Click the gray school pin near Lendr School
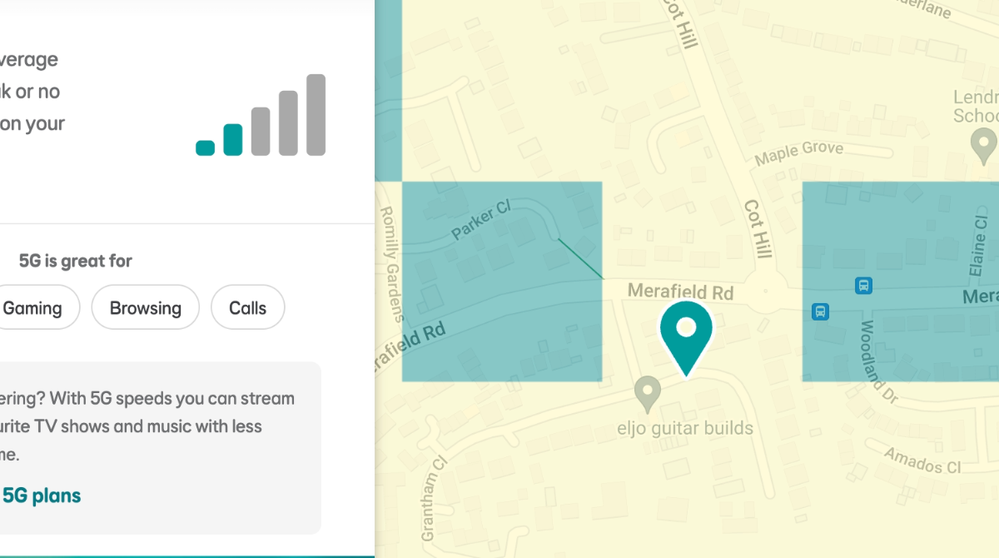 coord(984,145)
